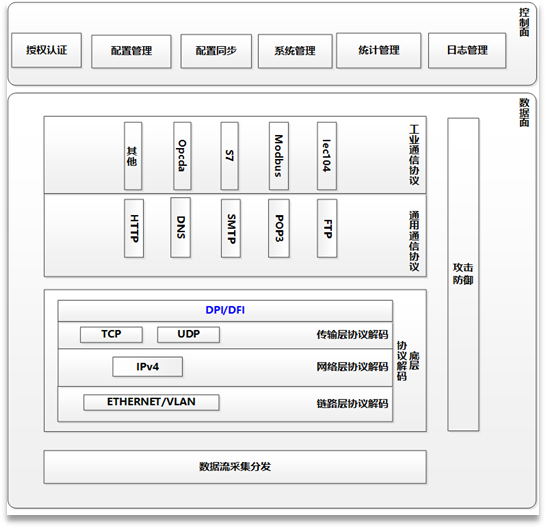The image size is (546, 528).
Task: Click the 工业通信协议 label
Action: pos(414,155)
